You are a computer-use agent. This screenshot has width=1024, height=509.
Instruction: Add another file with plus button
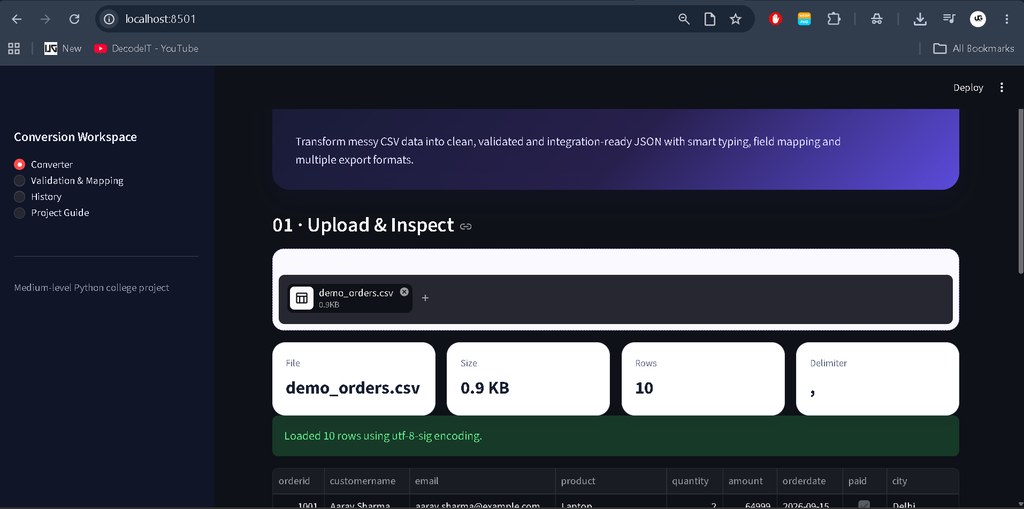click(425, 298)
